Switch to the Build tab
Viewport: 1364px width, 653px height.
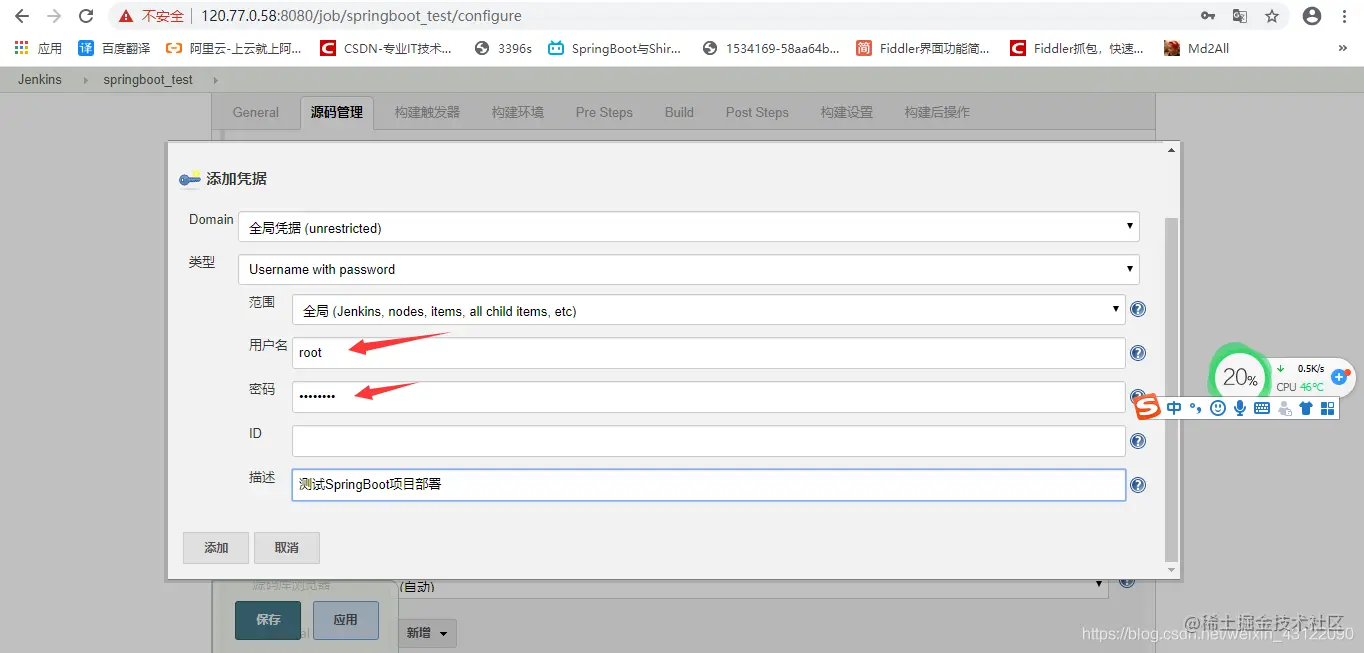pyautogui.click(x=679, y=112)
